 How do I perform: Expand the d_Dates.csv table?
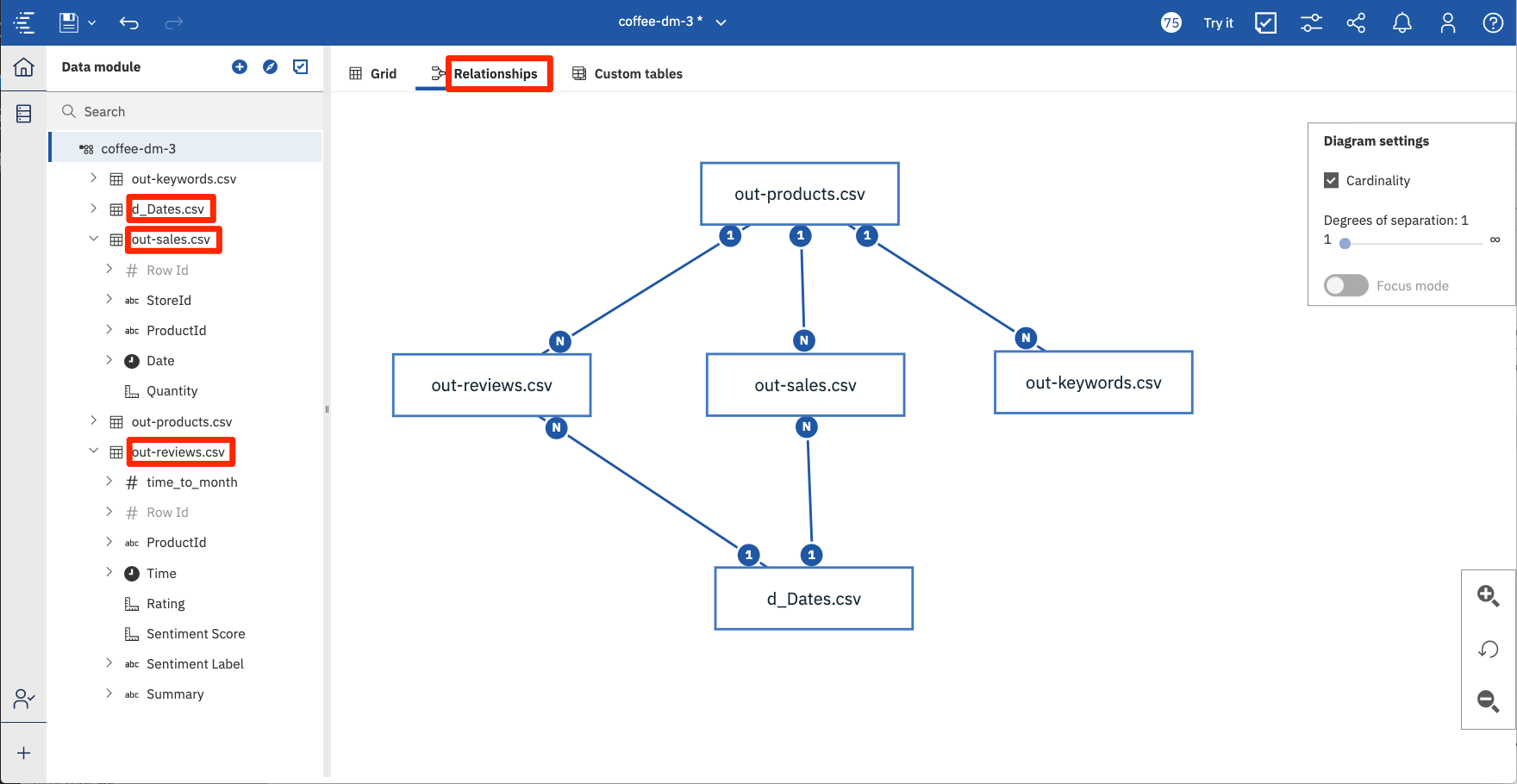pos(93,208)
